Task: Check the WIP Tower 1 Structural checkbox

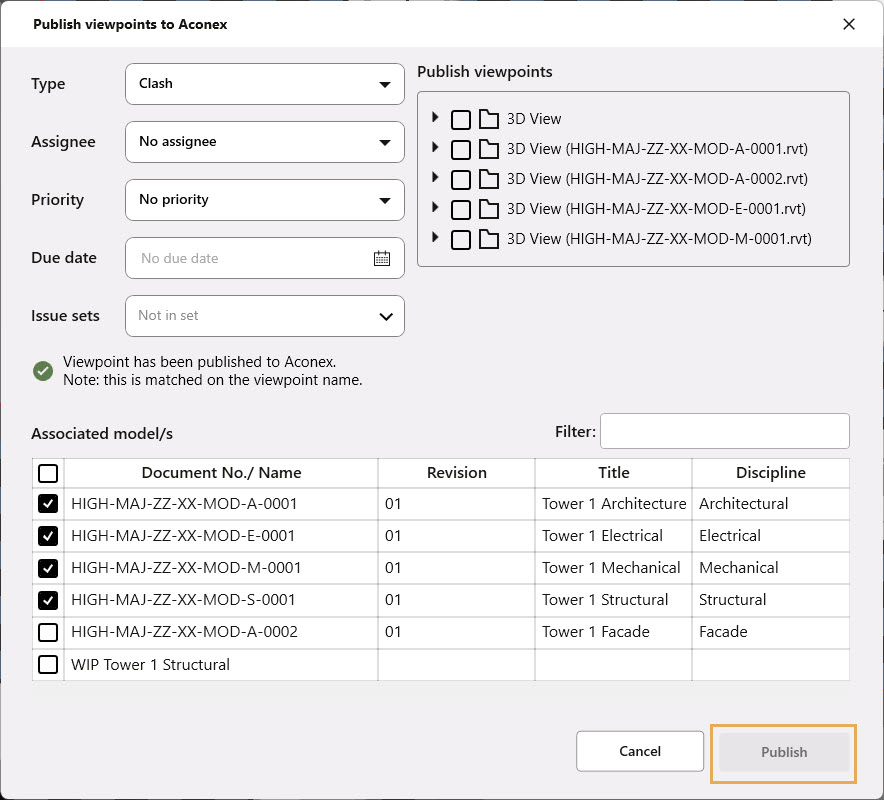Action: (48, 664)
